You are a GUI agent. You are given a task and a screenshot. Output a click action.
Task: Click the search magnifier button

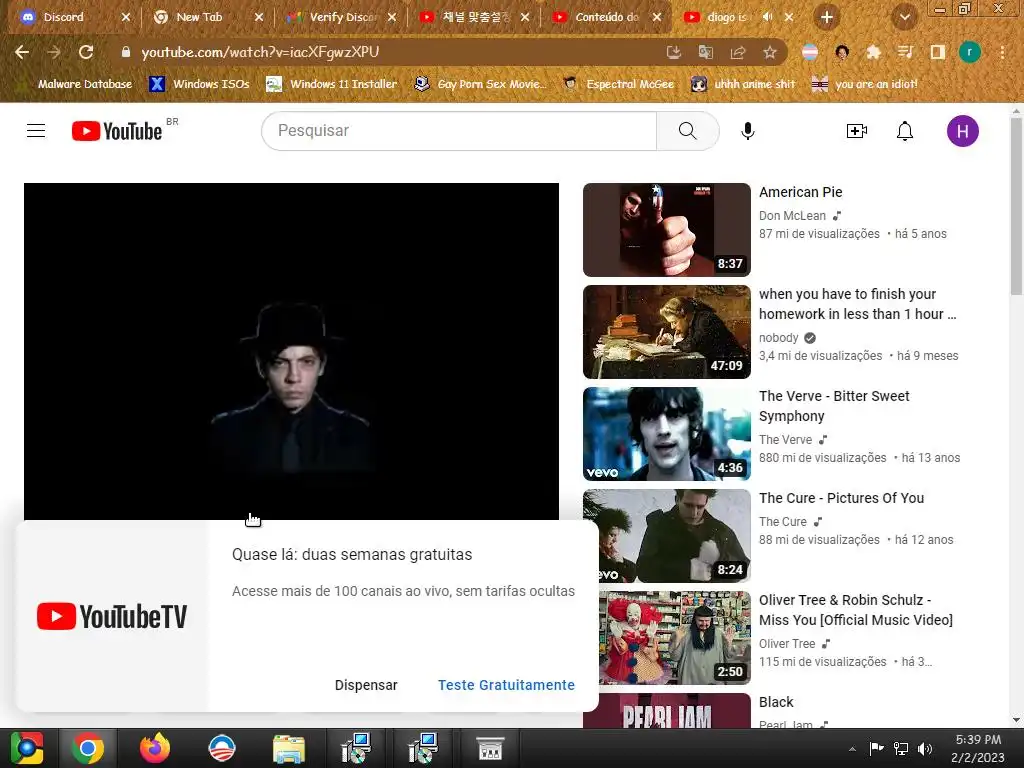(688, 131)
